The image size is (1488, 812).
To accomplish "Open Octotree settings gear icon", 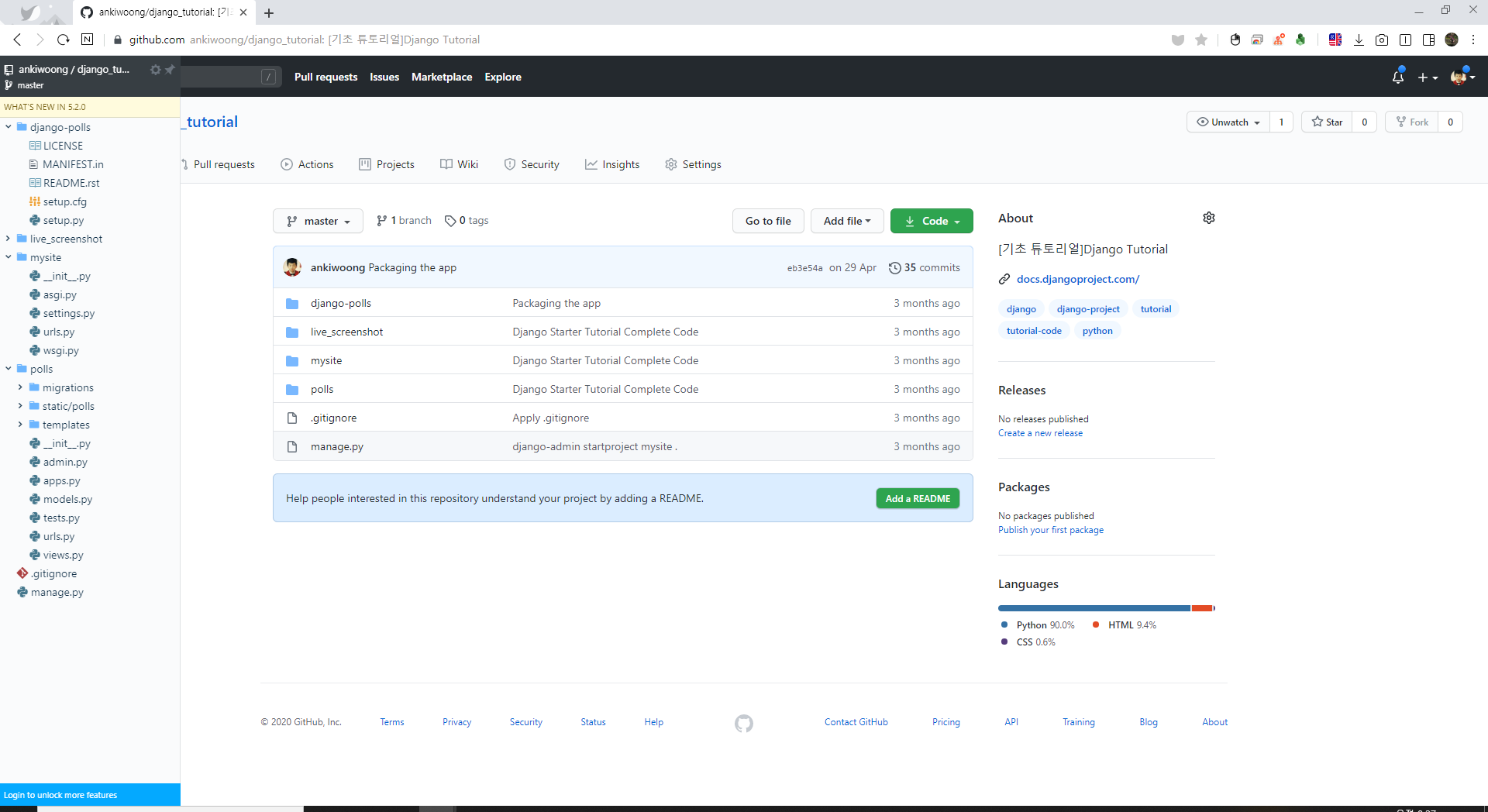I will (x=155, y=70).
